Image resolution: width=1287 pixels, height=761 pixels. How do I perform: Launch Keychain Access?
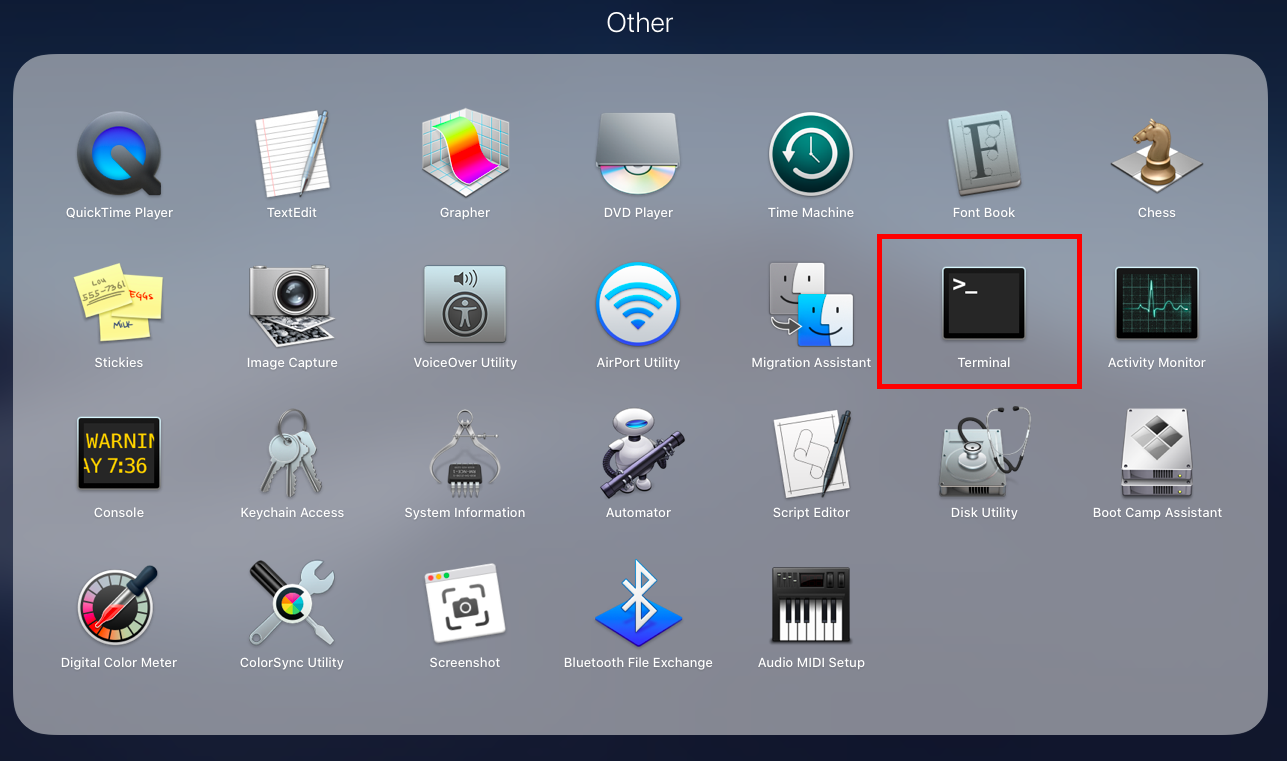(x=292, y=455)
